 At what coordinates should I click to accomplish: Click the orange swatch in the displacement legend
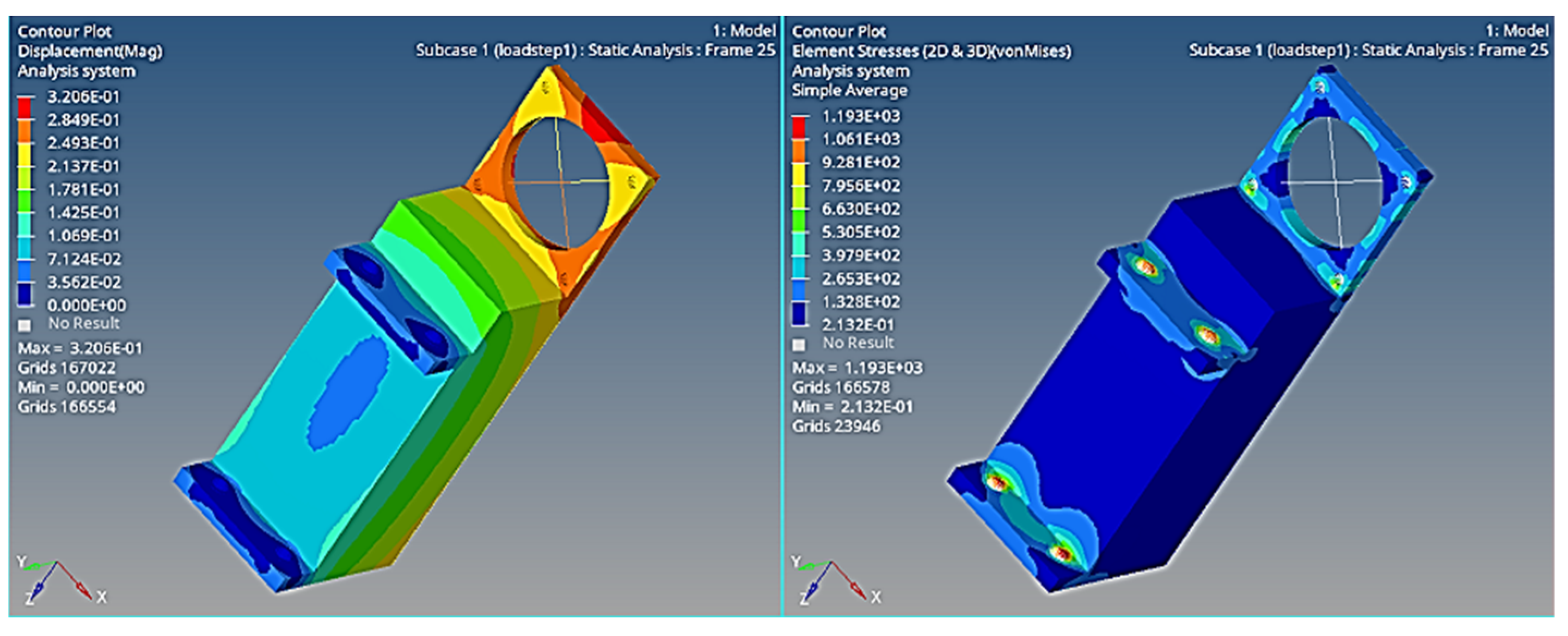(25, 131)
